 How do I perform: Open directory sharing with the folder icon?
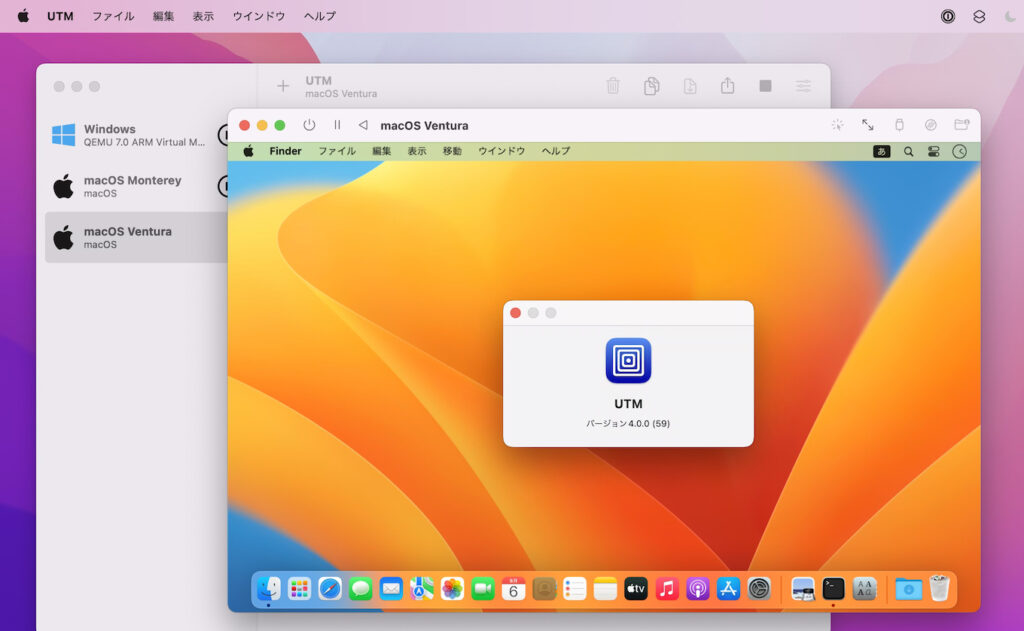pos(962,125)
